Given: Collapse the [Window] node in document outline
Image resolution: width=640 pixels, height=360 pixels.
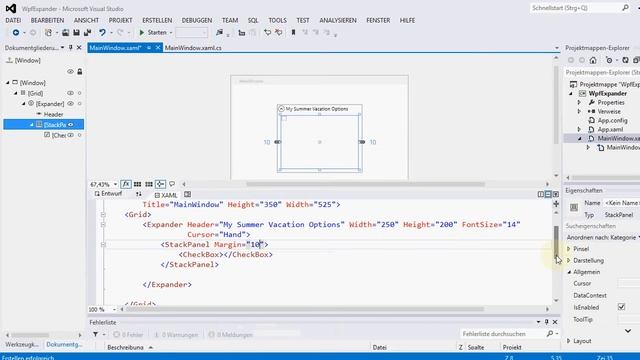Looking at the screenshot, I should click(x=8, y=82).
